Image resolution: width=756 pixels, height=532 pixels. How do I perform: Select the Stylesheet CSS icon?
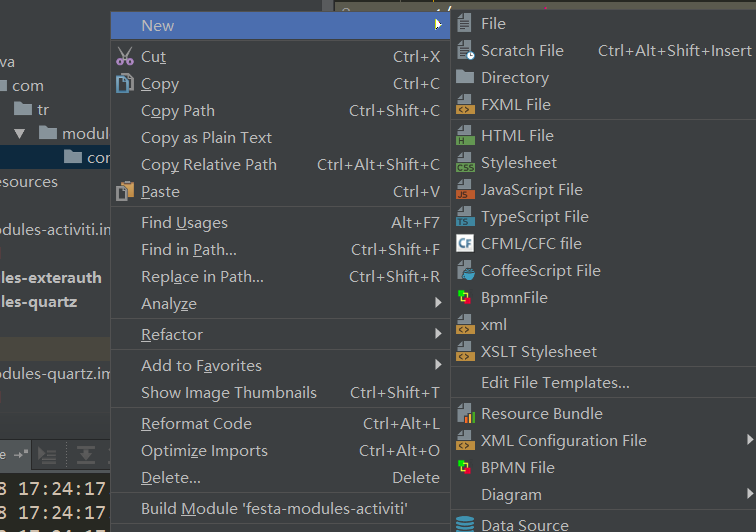[x=465, y=163]
